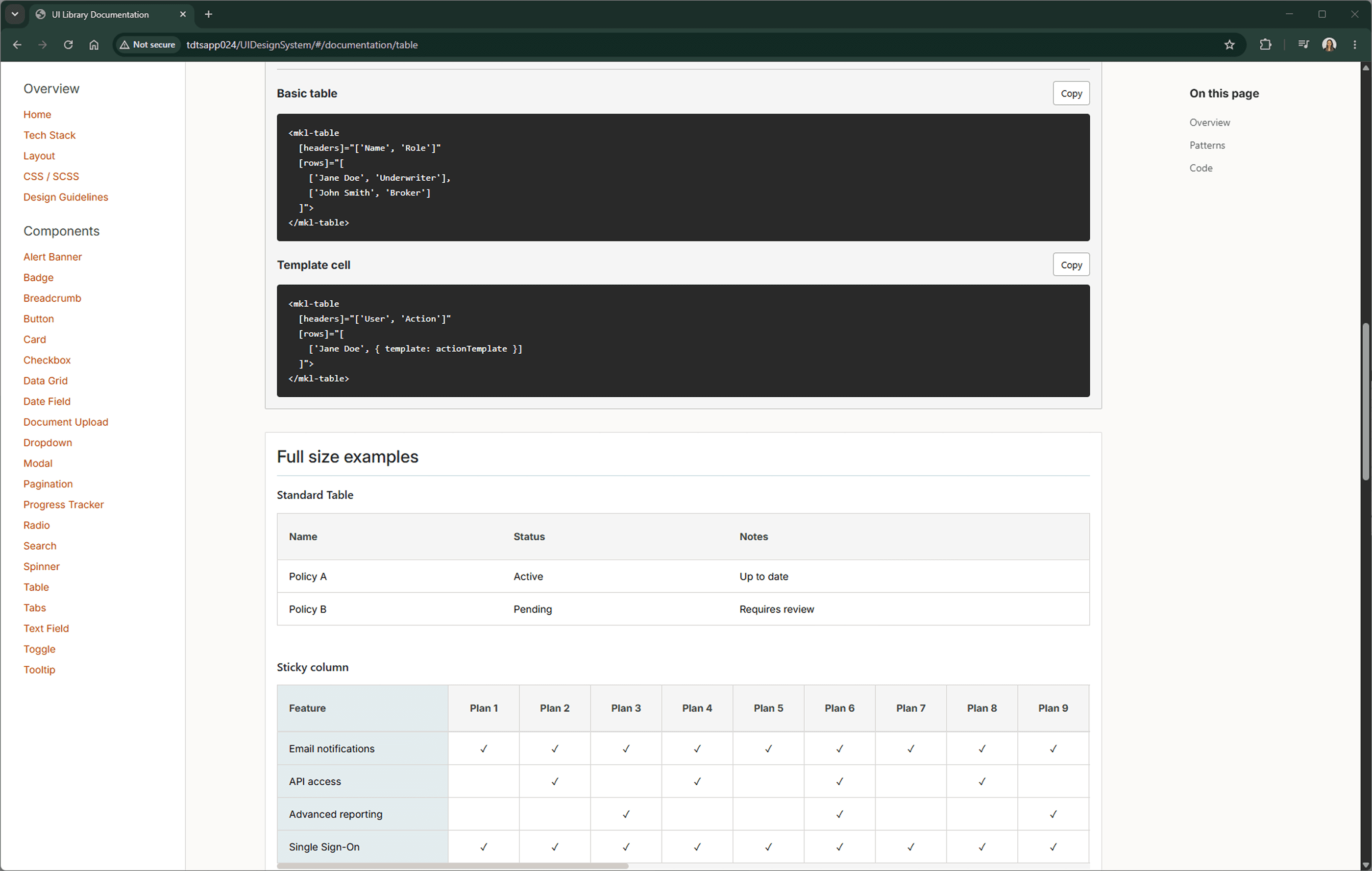The width and height of the screenshot is (1372, 871).
Task: Click the Not secure site info badge
Action: point(147,45)
